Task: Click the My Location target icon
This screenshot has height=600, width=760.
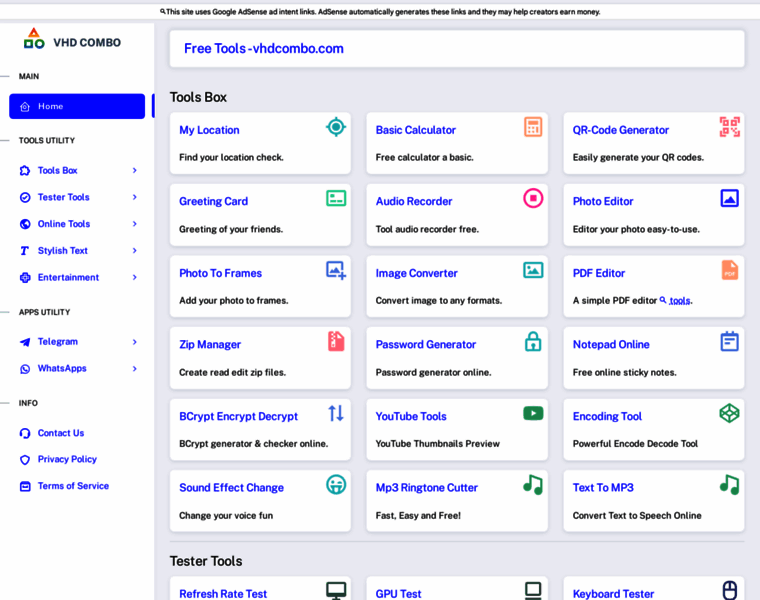Action: 336,127
